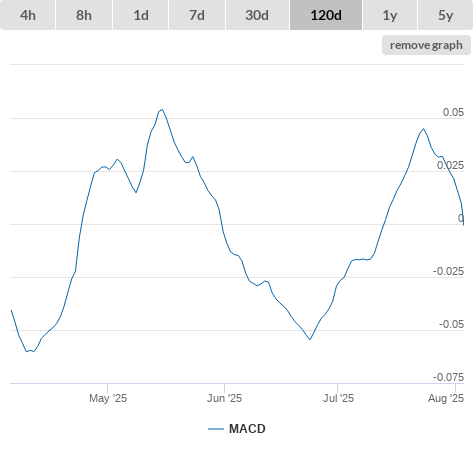
Task: Click the Jun '25 axis label
Action: point(225,398)
